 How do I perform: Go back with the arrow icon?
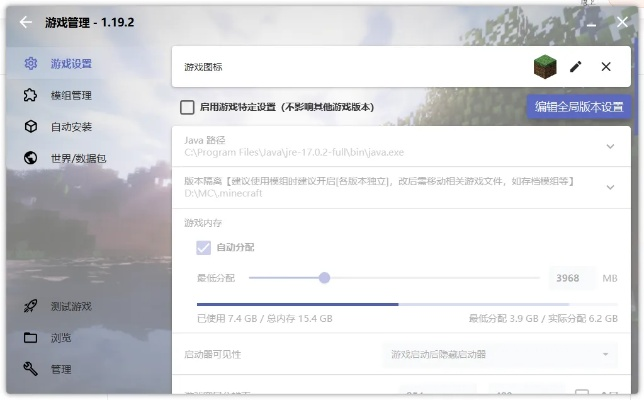coord(25,22)
